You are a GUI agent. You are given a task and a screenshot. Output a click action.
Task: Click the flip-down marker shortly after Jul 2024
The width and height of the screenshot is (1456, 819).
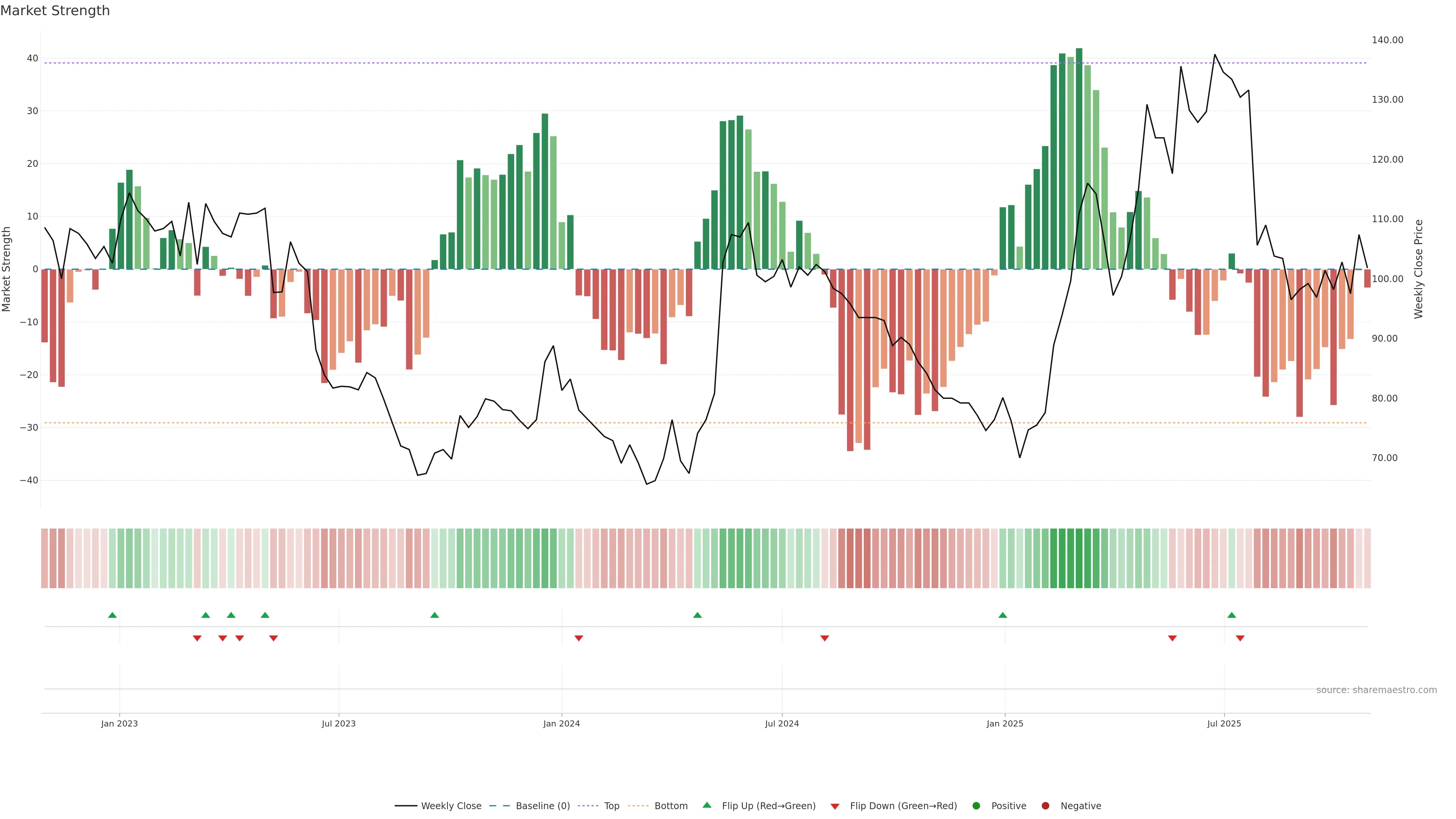(x=825, y=638)
